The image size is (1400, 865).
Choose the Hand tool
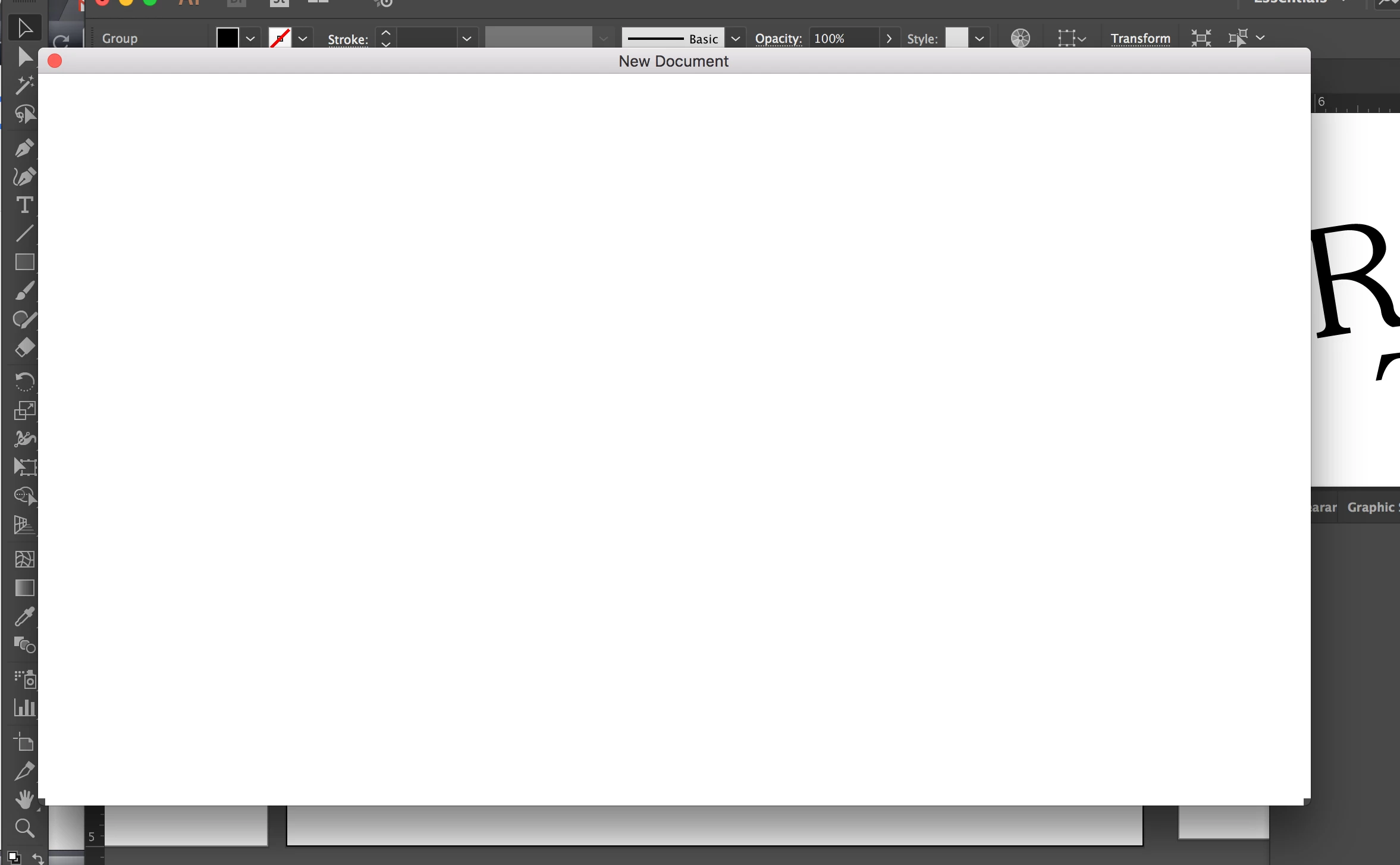tap(24, 799)
